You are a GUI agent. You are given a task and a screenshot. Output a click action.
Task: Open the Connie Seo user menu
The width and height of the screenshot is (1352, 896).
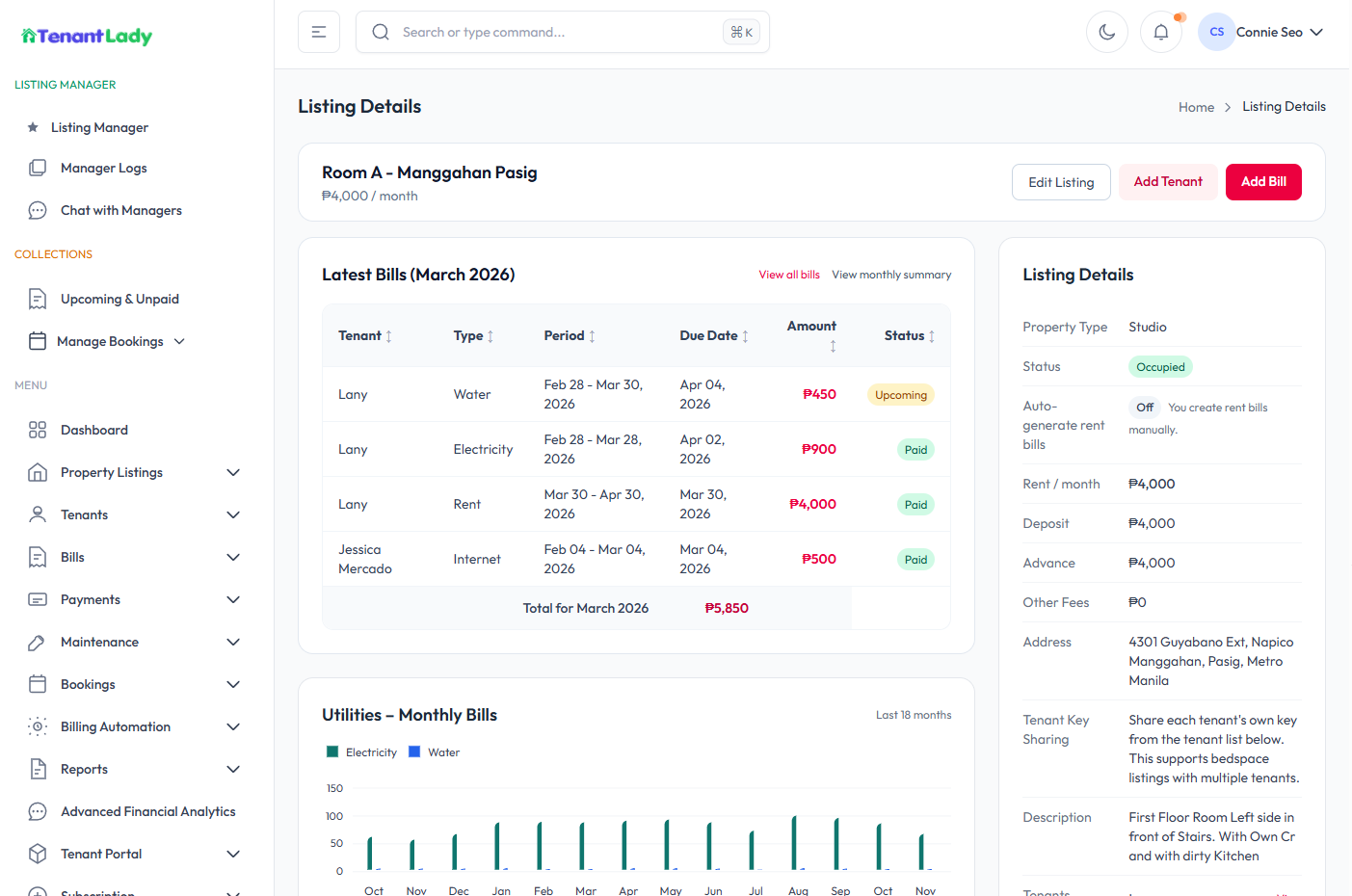[x=1262, y=32]
